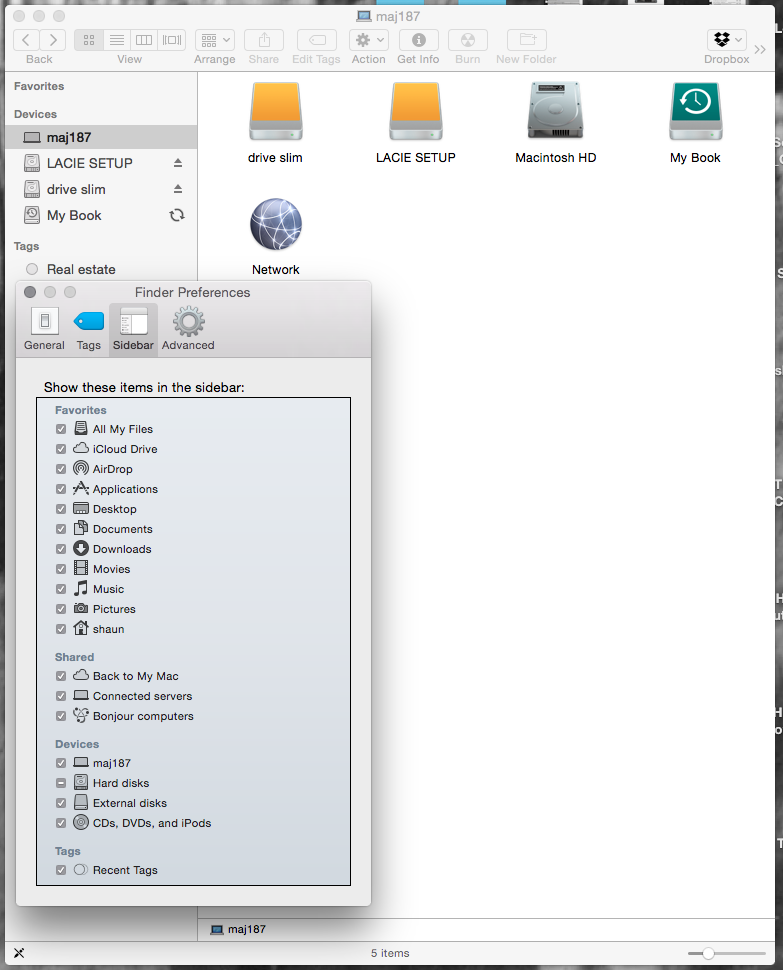
Task: Open the Arrange dropdown
Action: pyautogui.click(x=215, y=40)
